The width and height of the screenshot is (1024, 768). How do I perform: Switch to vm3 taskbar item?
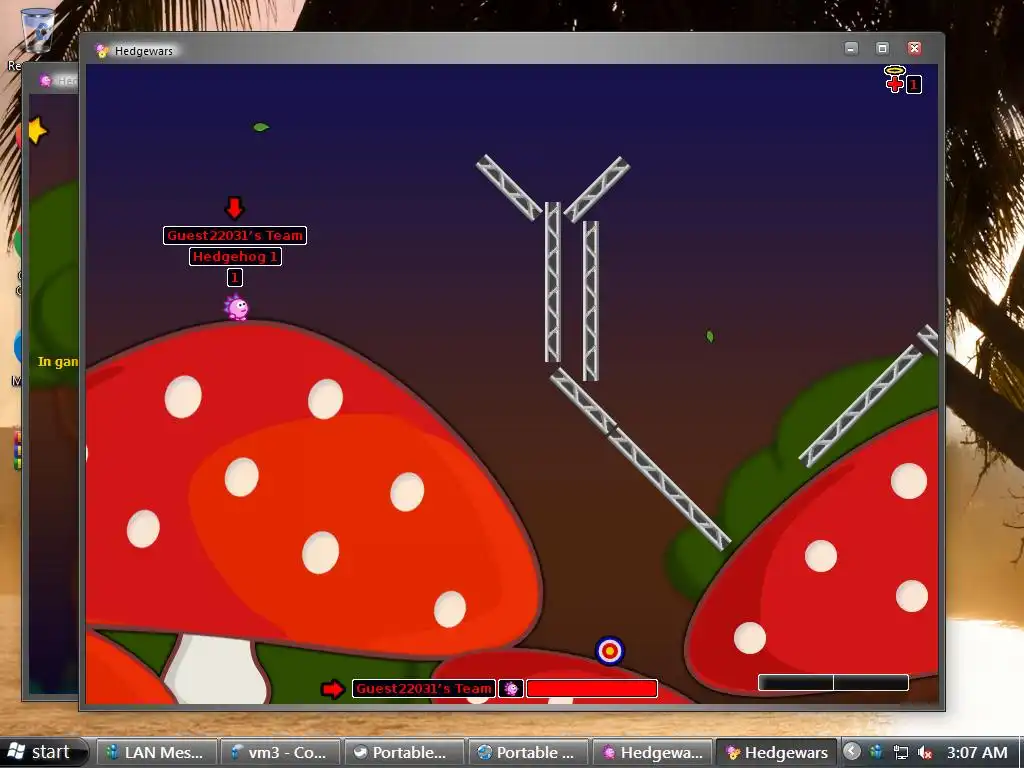pos(280,752)
